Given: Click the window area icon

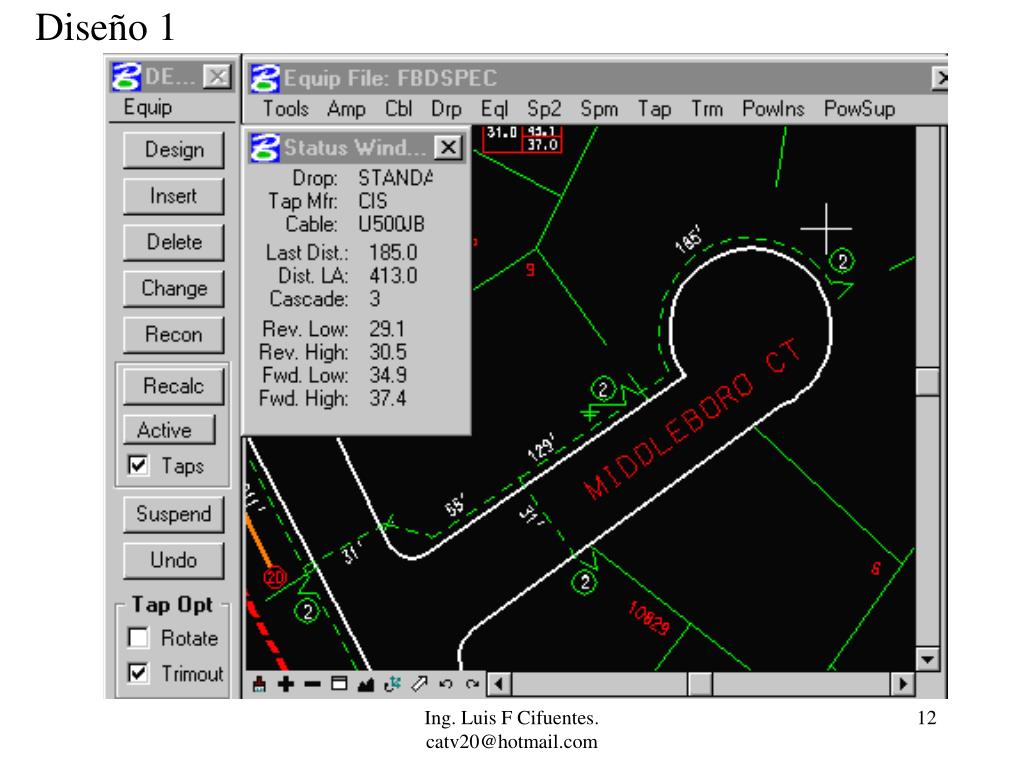Looking at the screenshot, I should [339, 684].
